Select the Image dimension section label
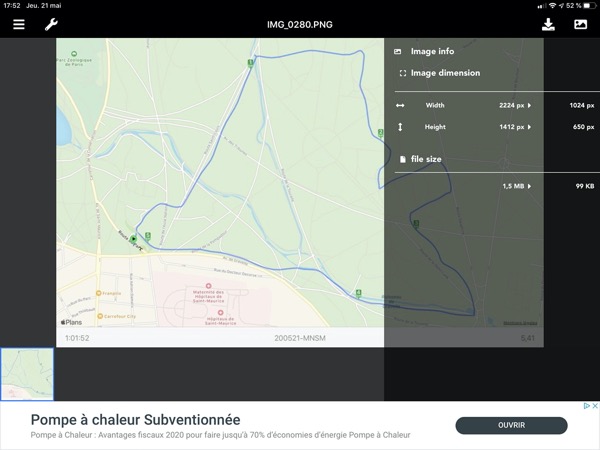This screenshot has height=450, width=600. pos(445,73)
